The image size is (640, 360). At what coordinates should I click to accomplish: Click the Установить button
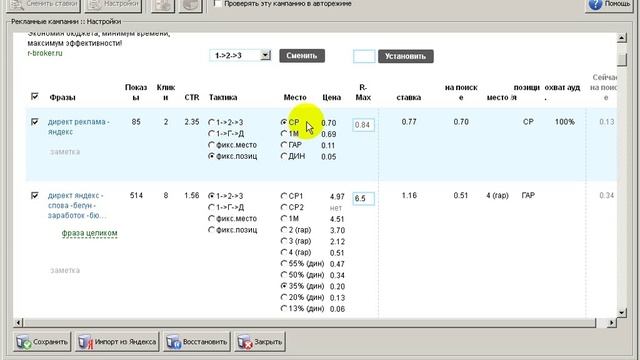(x=406, y=56)
